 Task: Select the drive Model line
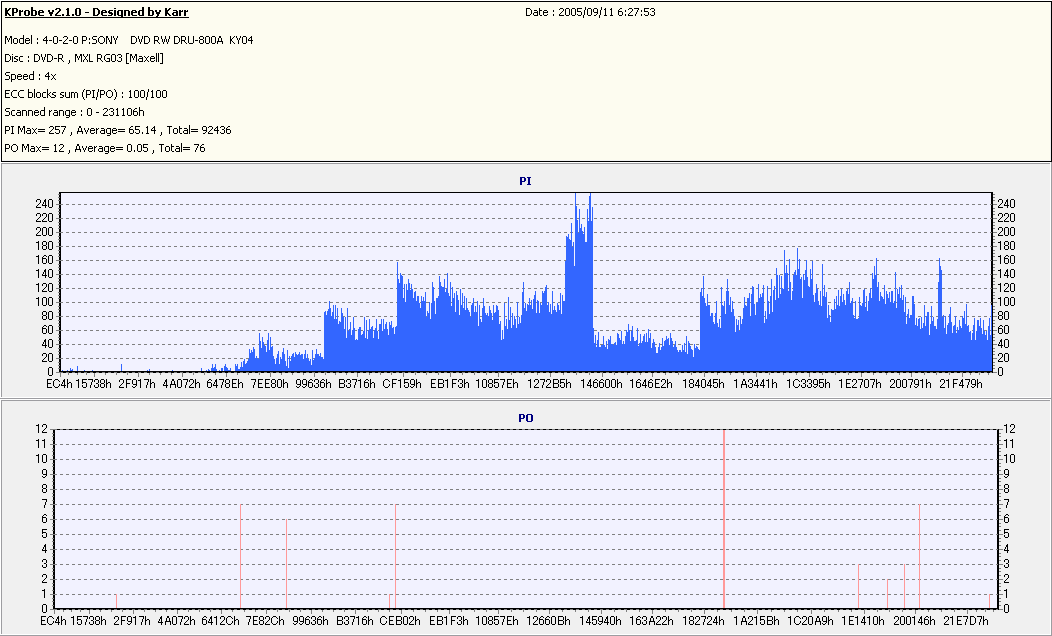point(129,40)
